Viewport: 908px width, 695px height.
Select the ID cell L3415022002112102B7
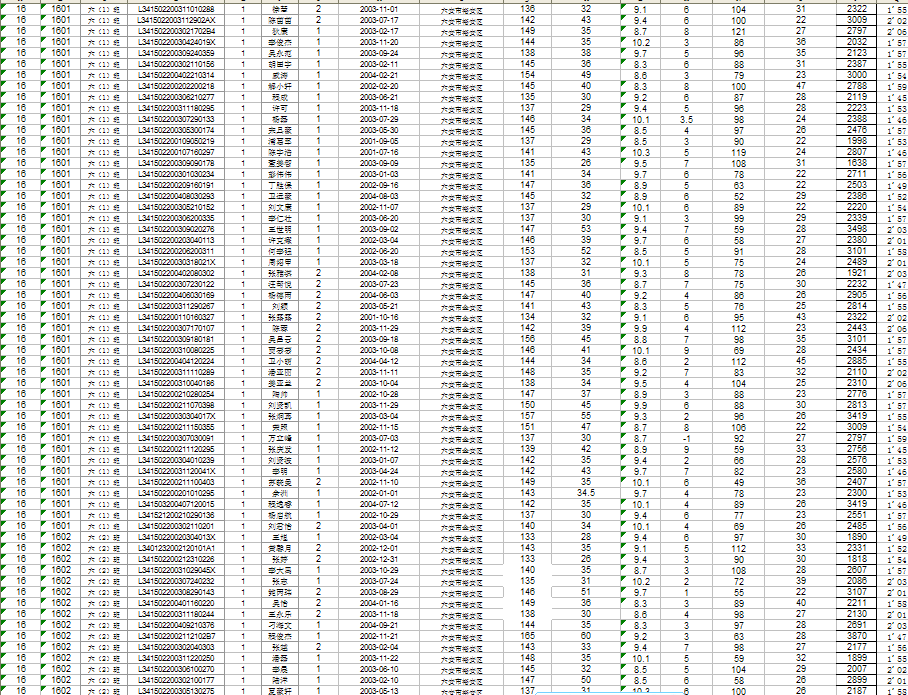pyautogui.click(x=176, y=636)
